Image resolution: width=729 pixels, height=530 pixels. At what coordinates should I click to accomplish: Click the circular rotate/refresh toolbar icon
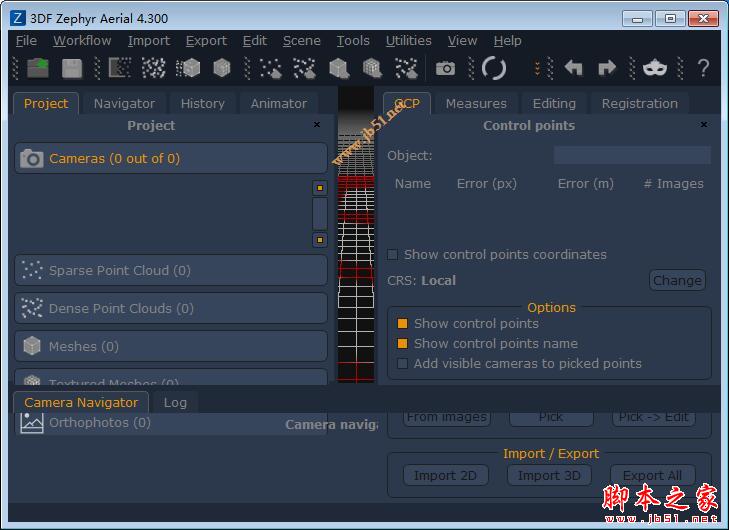(x=494, y=68)
